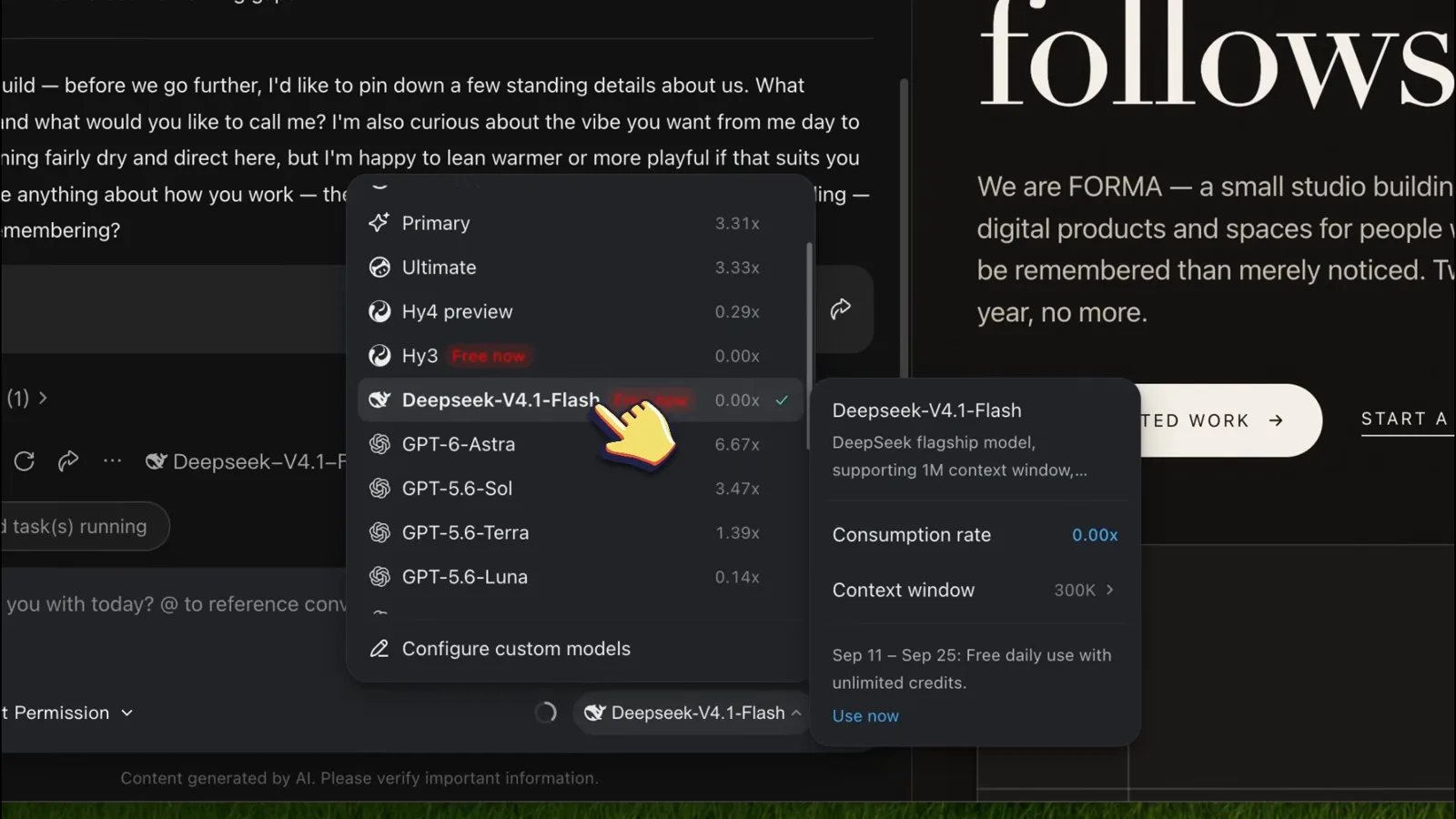Click the pencil icon beside Configure custom models
This screenshot has height=819, width=1456.
(x=379, y=649)
